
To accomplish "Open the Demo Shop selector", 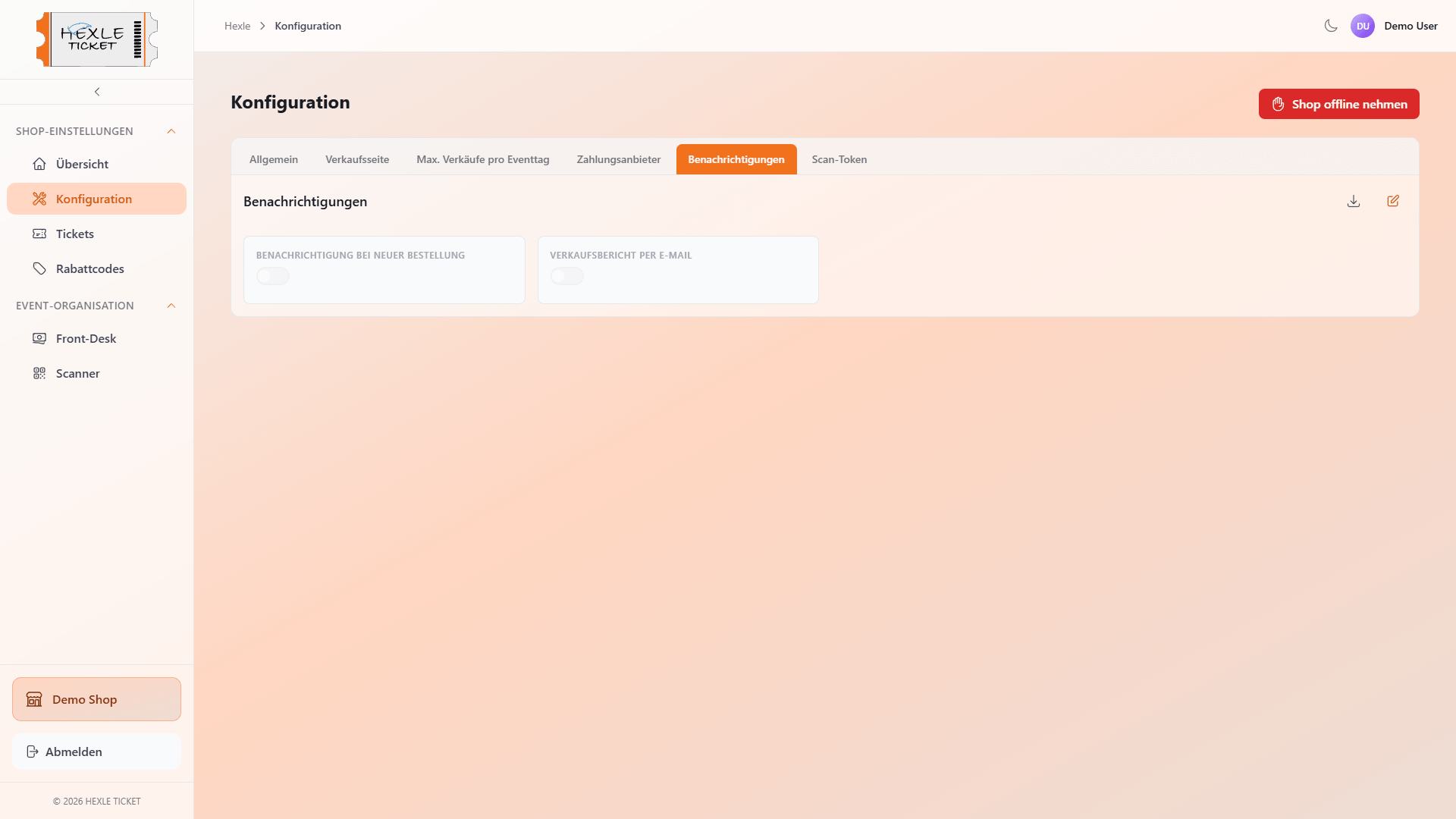I will coord(96,699).
